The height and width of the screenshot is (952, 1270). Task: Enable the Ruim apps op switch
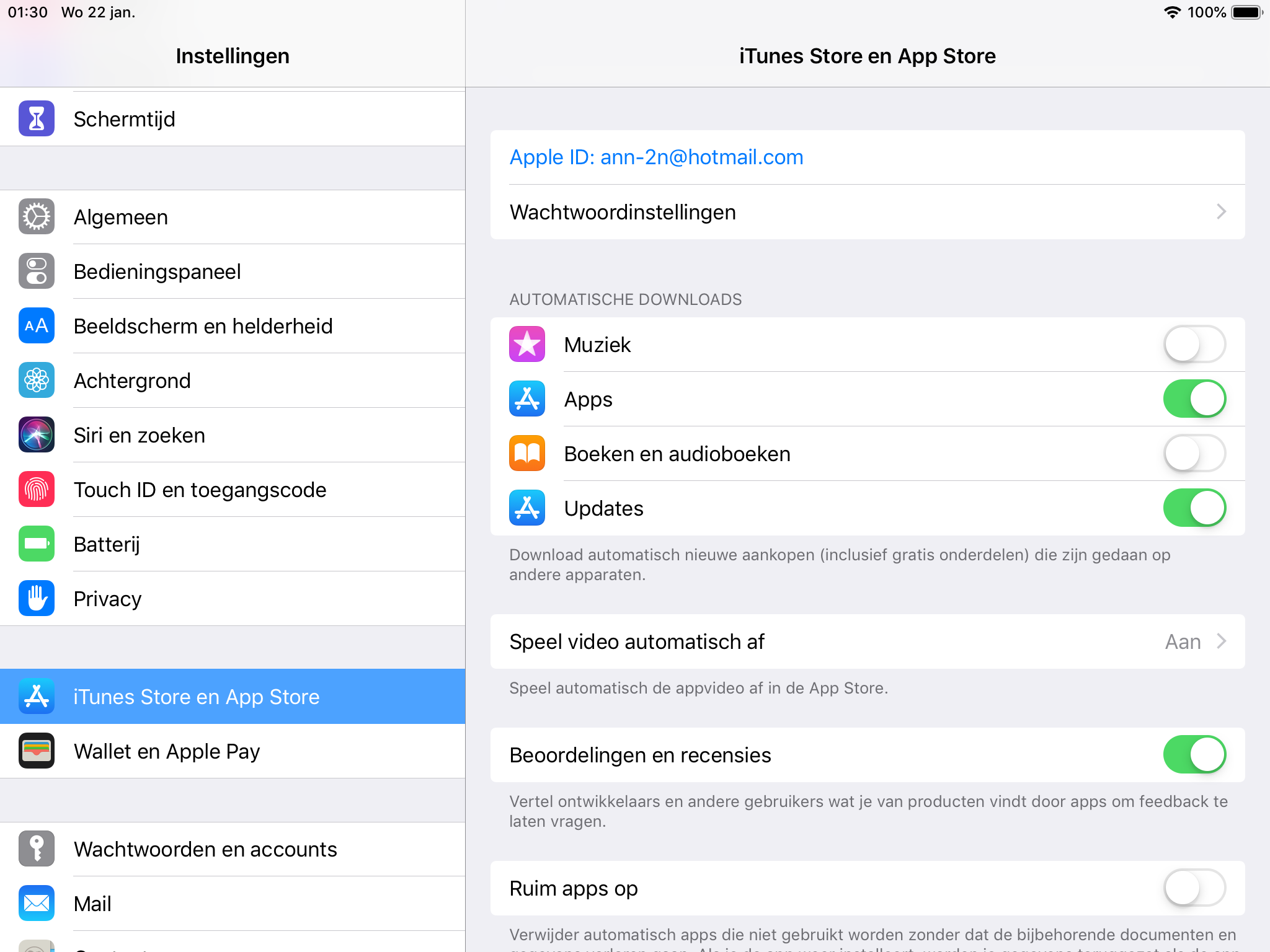[1194, 888]
